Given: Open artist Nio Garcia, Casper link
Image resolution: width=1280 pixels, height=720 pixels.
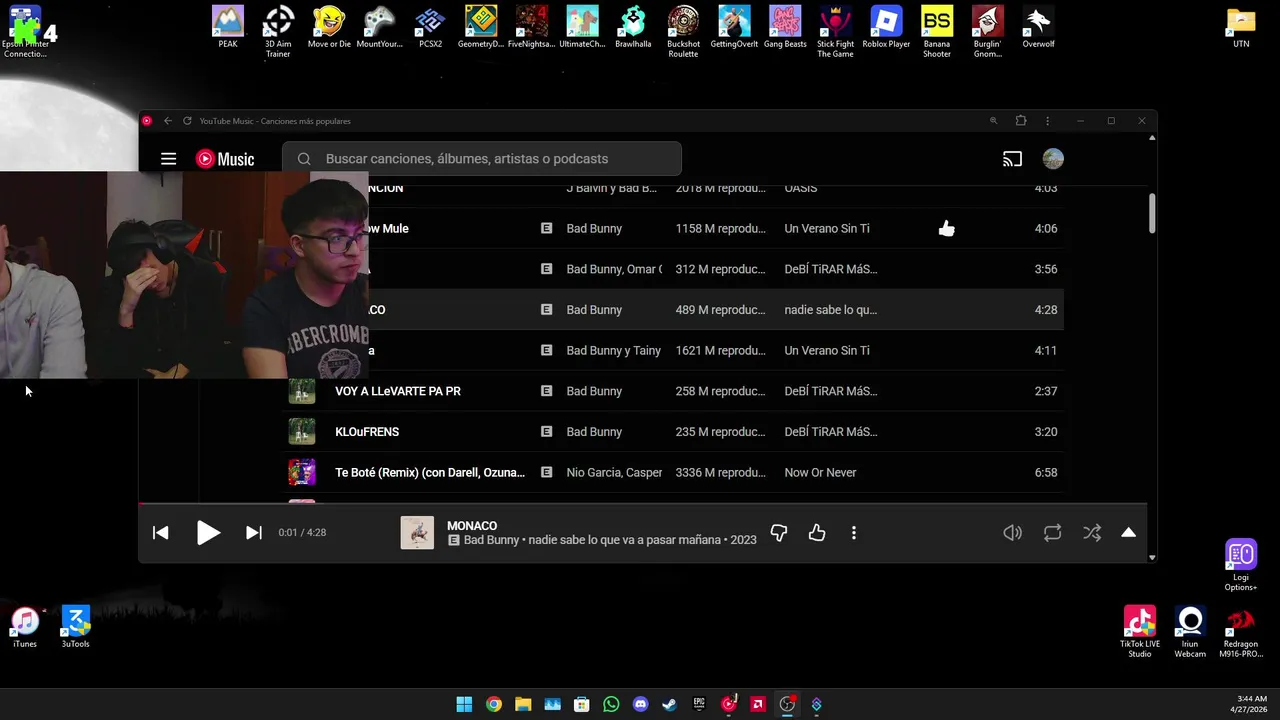Looking at the screenshot, I should [614, 473].
